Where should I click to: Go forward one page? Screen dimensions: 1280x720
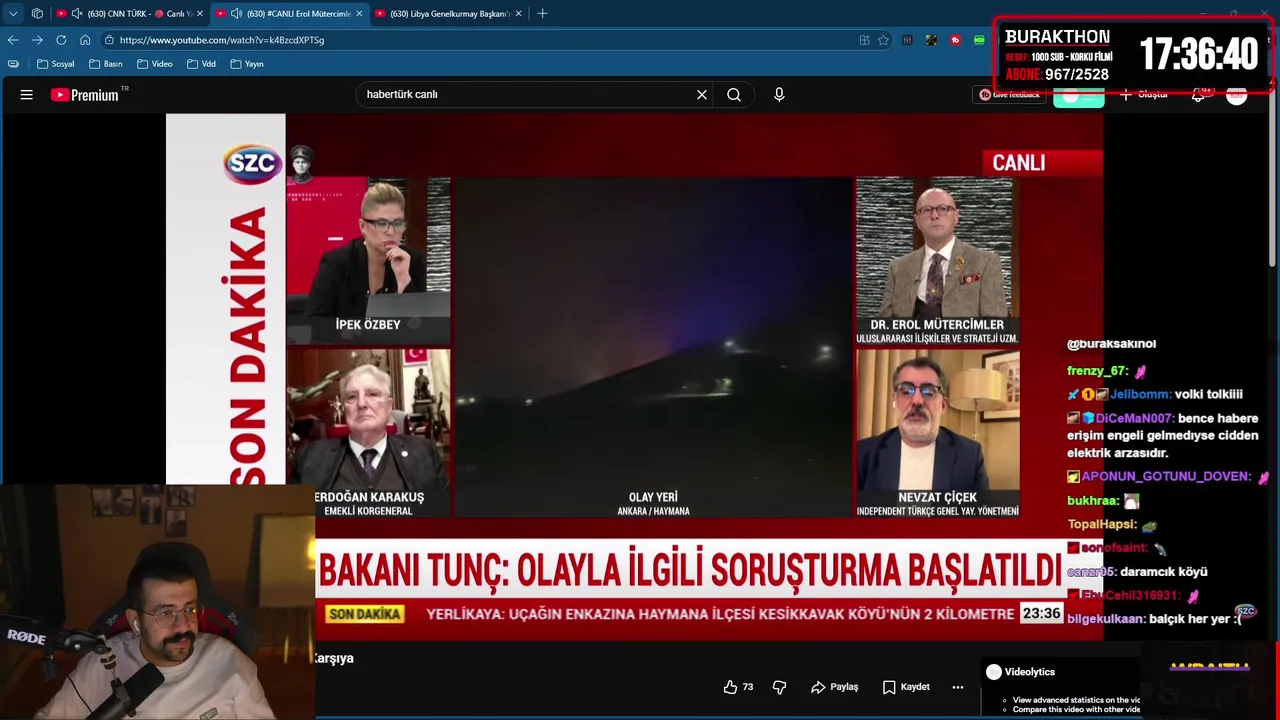(x=37, y=40)
